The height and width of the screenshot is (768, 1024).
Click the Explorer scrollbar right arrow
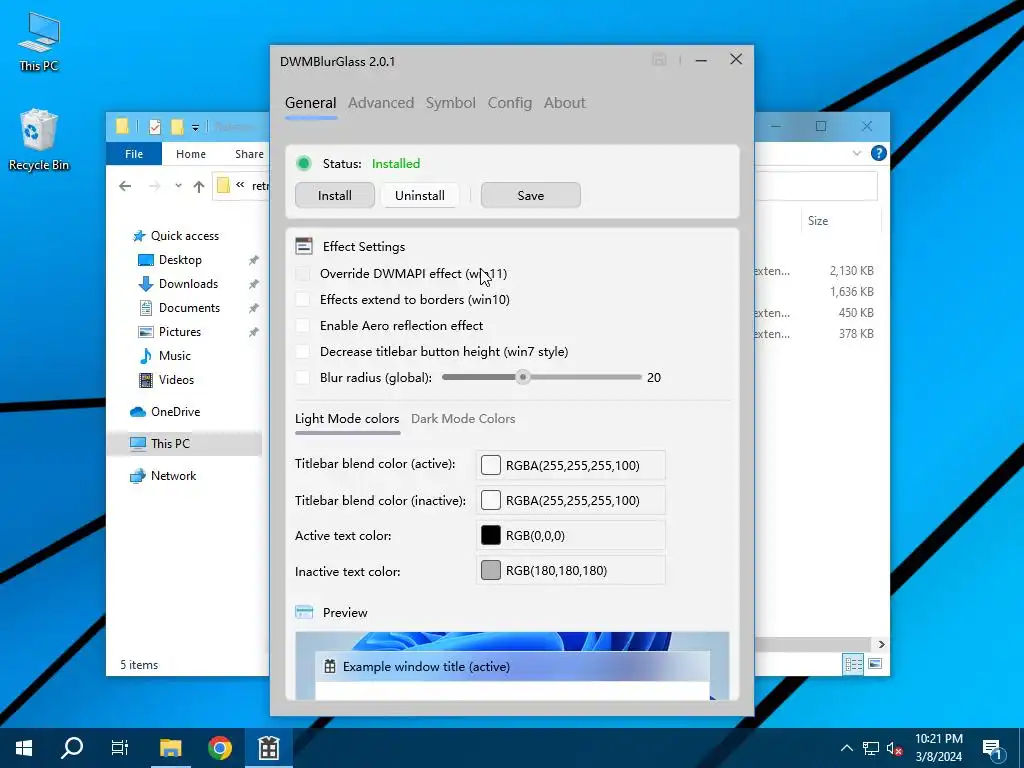point(881,644)
